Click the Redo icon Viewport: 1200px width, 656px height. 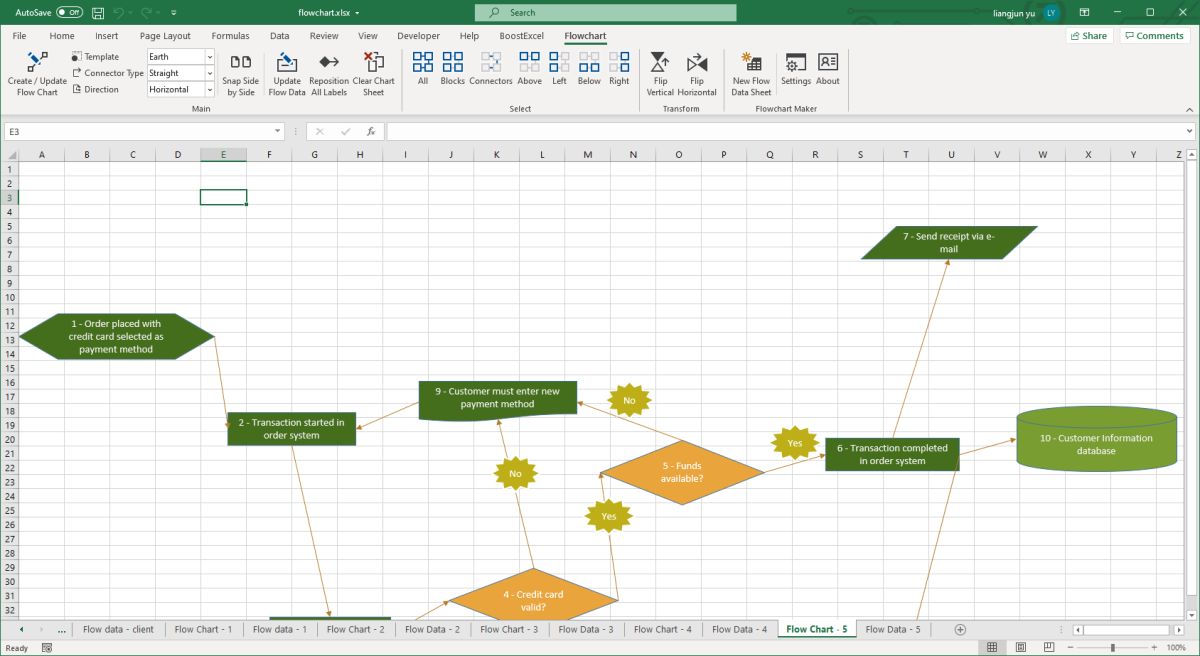pos(147,12)
